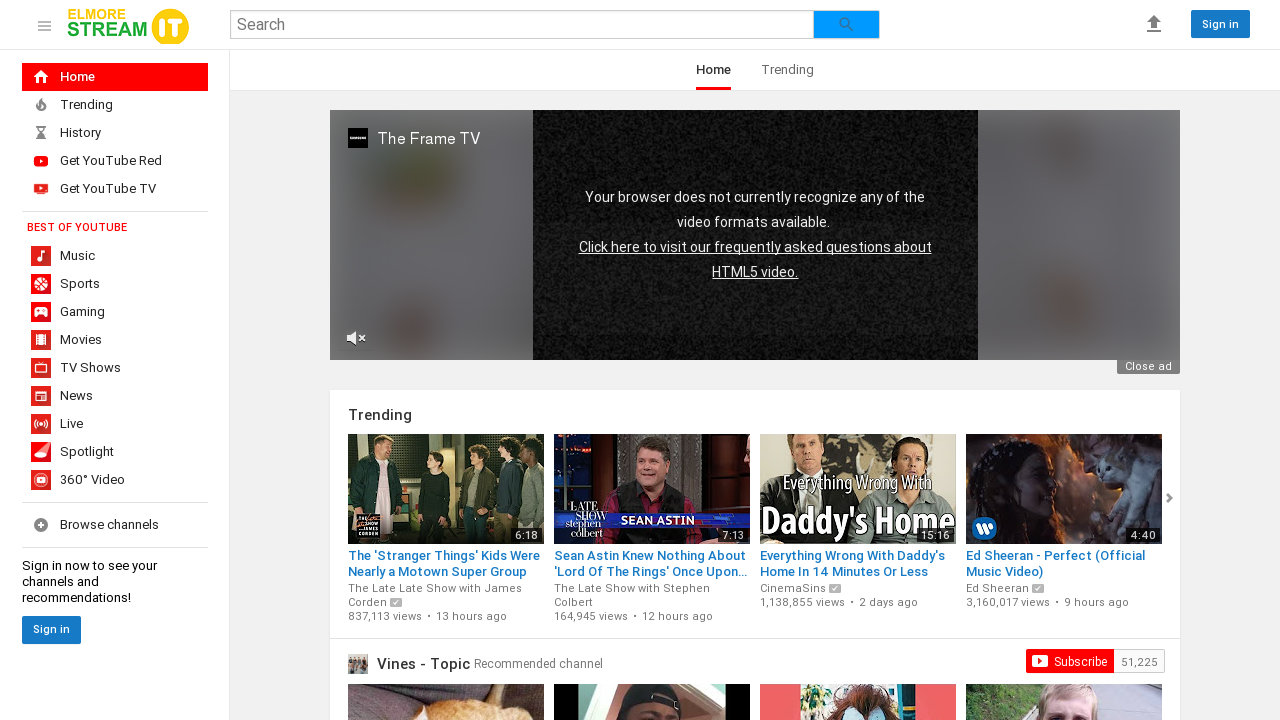Open The Frame TV ad title
1280x720 pixels.
tap(429, 139)
